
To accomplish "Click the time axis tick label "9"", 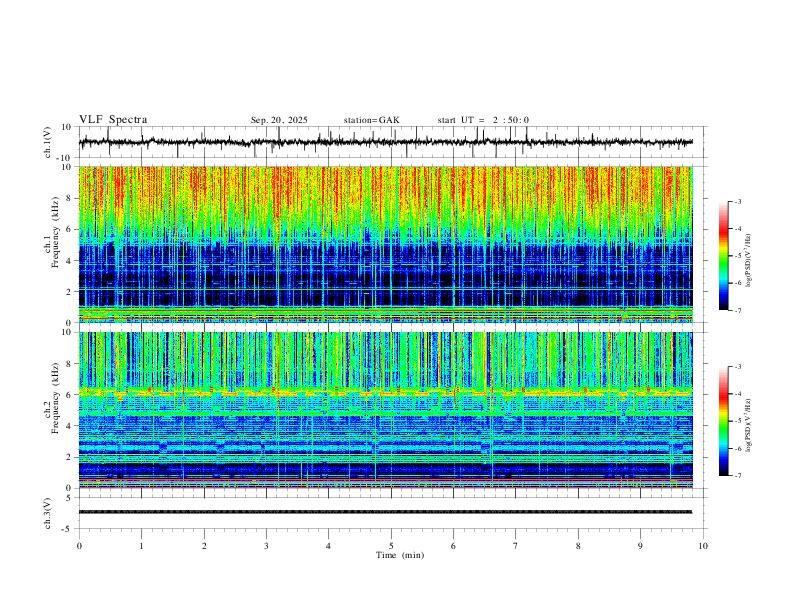I will click(x=640, y=546).
